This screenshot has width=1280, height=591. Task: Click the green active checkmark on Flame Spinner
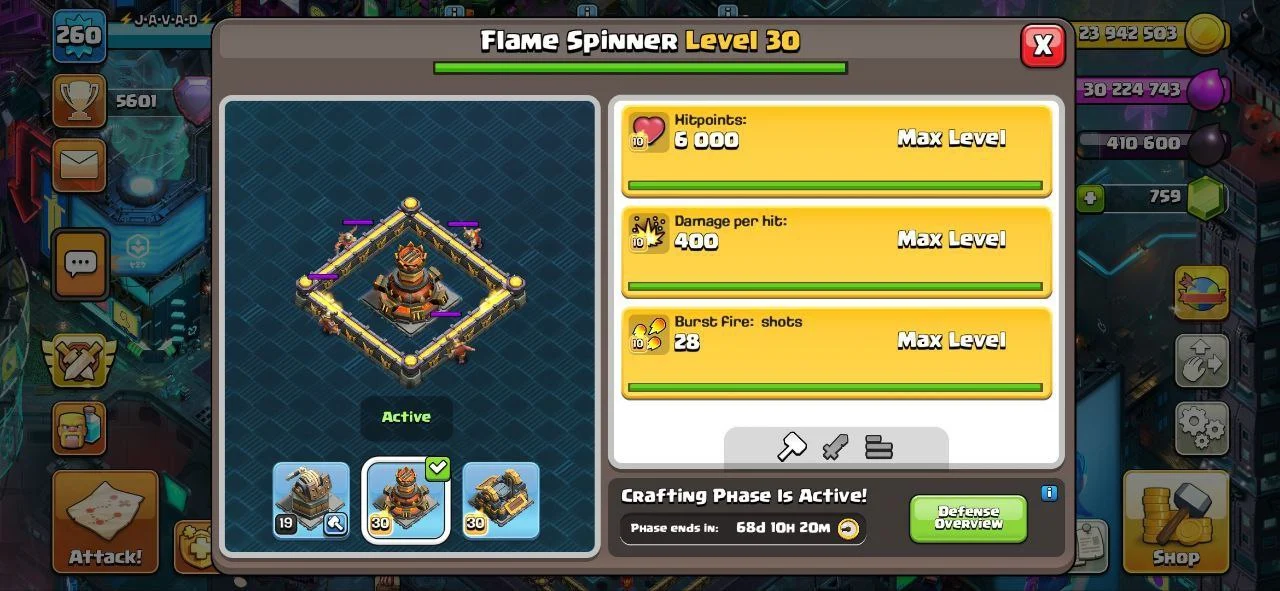(x=438, y=468)
